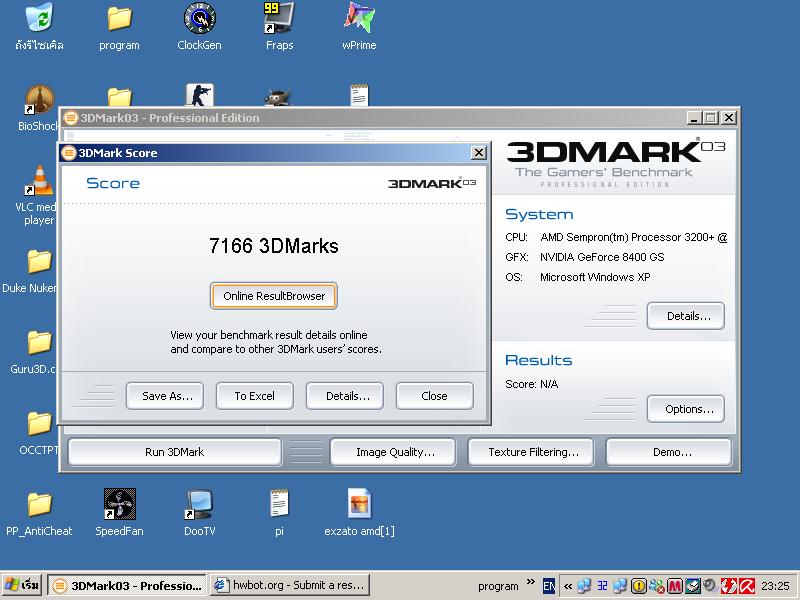This screenshot has height=600, width=800.
Task: Open the Recycle Bin desktop icon
Action: point(39,19)
